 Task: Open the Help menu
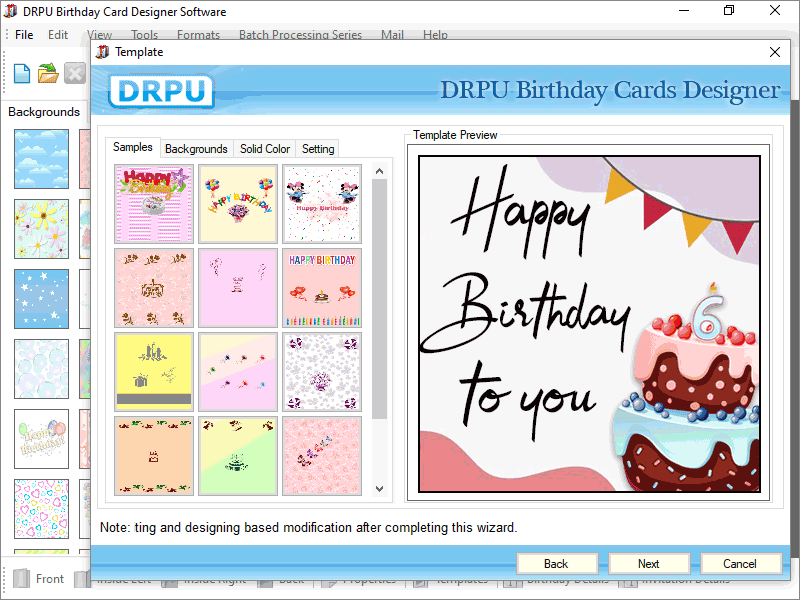(x=435, y=35)
